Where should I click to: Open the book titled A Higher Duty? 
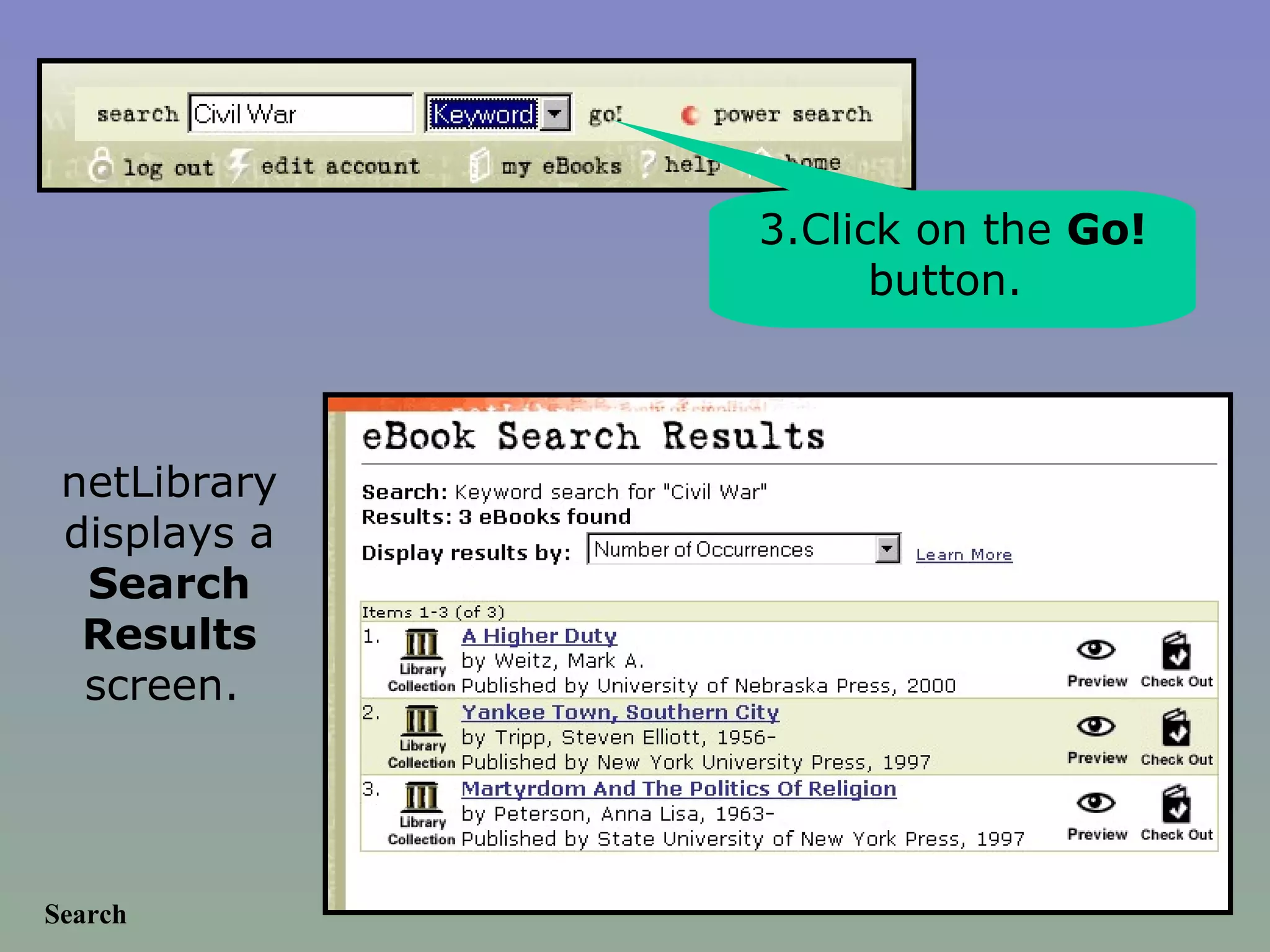coord(539,636)
